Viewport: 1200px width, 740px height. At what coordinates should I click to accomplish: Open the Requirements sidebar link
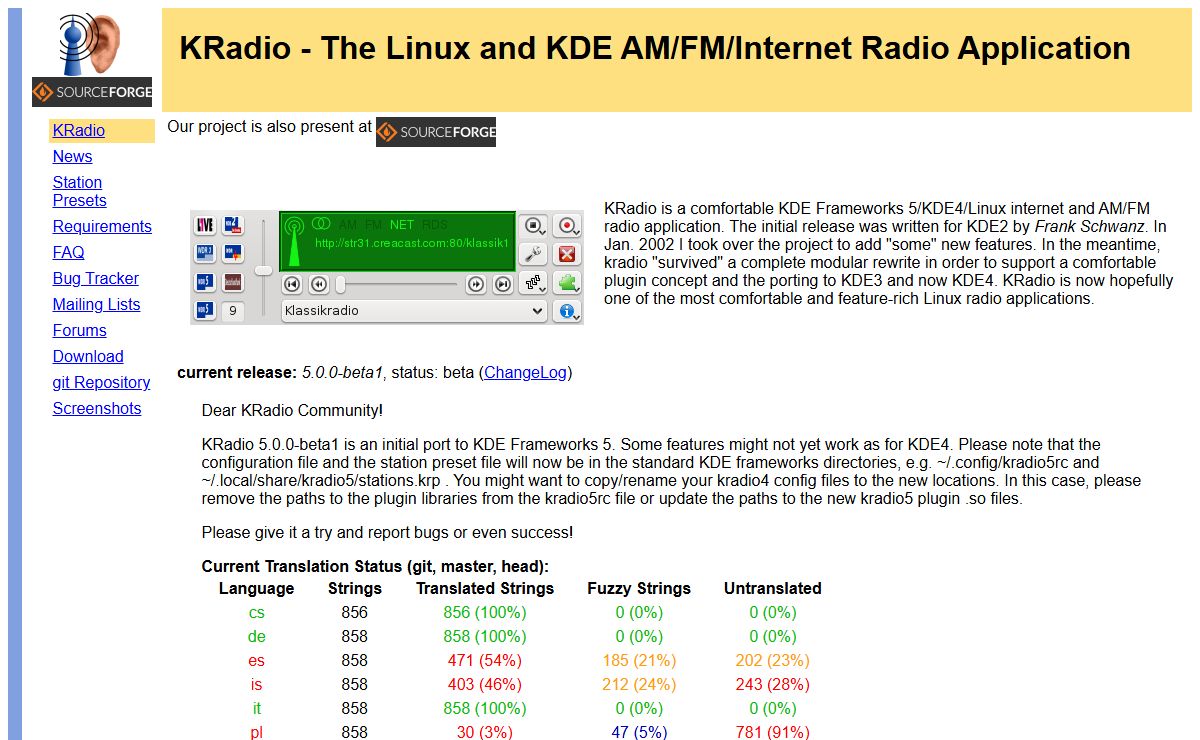point(102,227)
